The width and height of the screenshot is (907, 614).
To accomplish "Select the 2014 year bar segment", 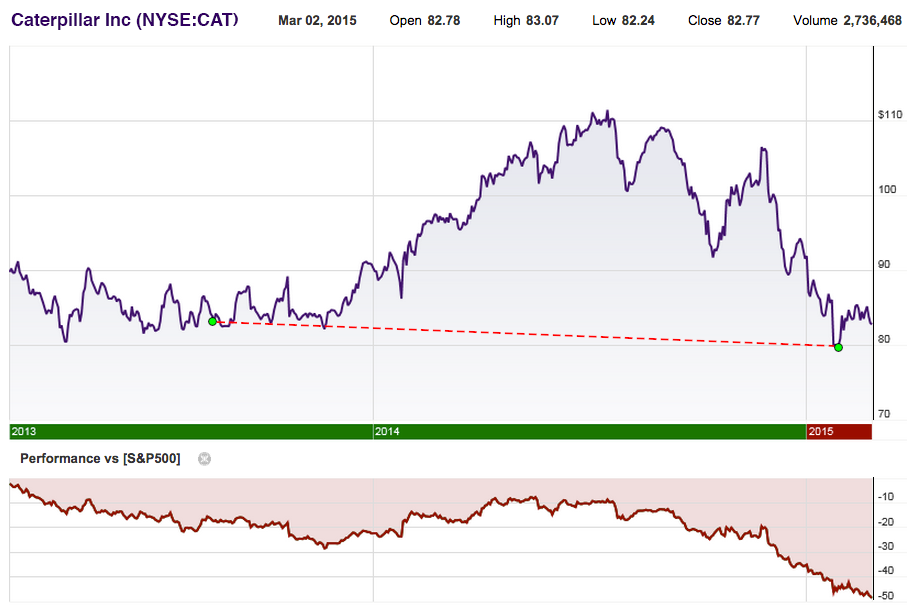I will tap(589, 431).
